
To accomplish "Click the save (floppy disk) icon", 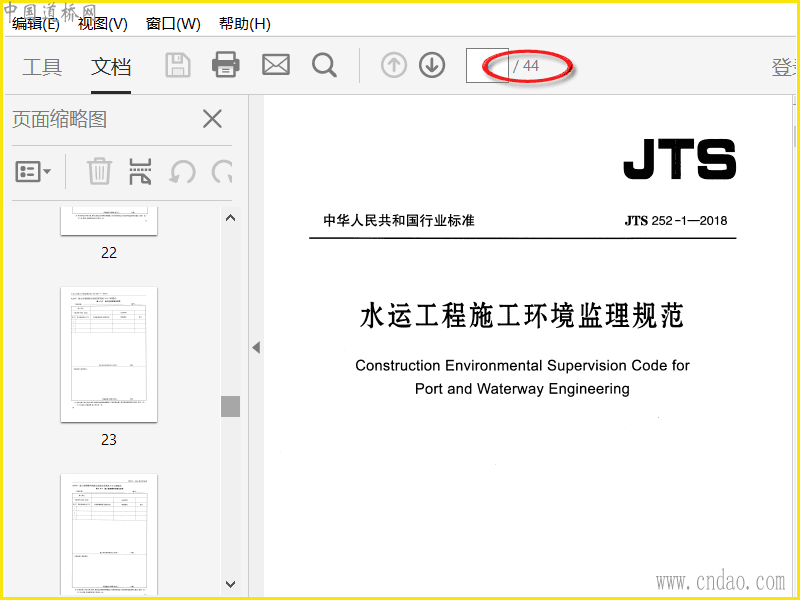I will 178,65.
